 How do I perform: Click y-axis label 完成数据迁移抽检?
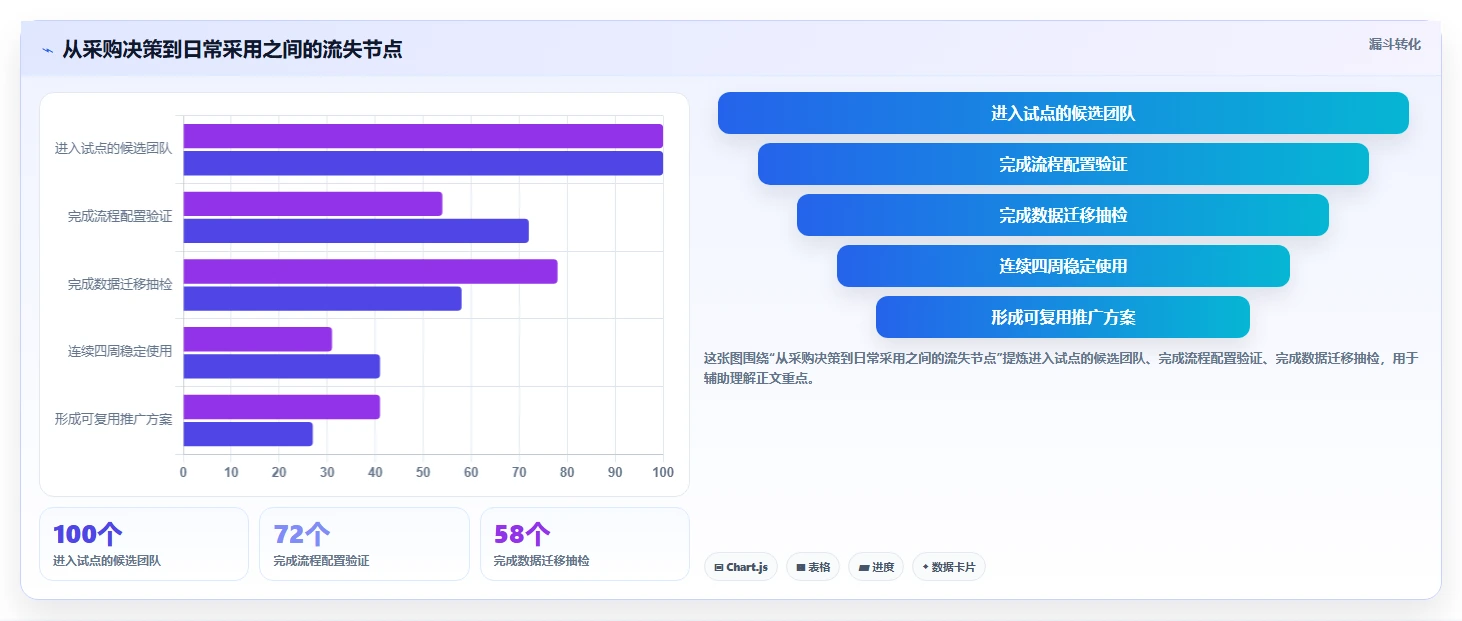[120, 285]
